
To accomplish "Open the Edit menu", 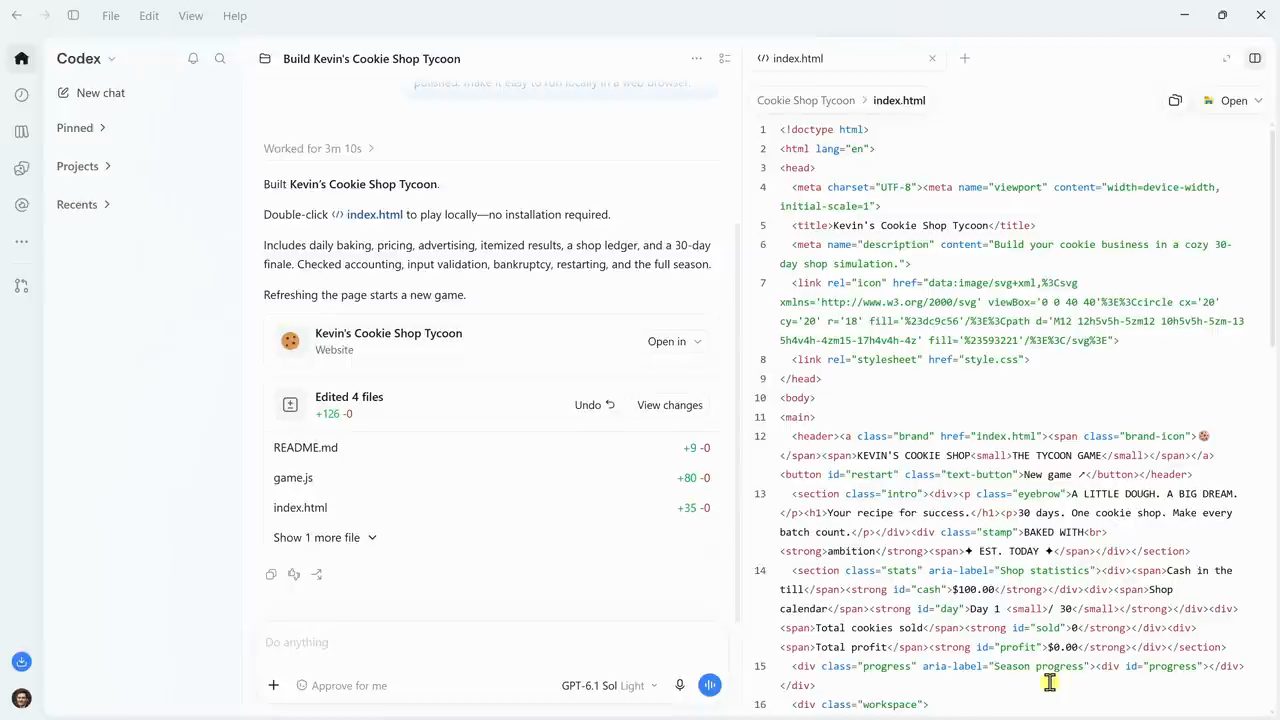I will point(149,16).
